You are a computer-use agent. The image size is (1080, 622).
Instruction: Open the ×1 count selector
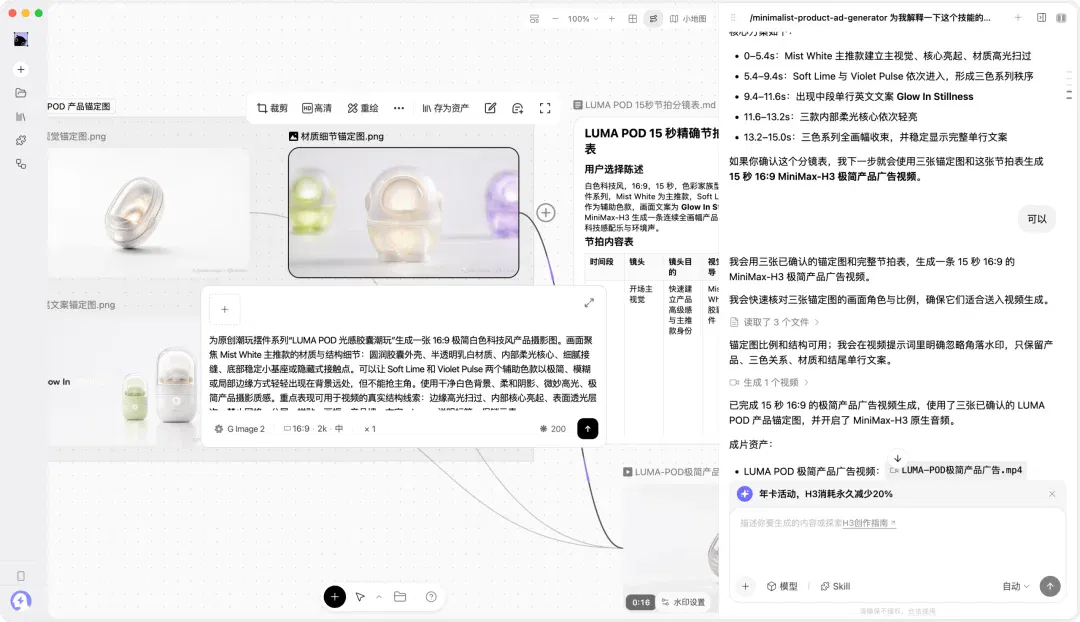pos(370,428)
